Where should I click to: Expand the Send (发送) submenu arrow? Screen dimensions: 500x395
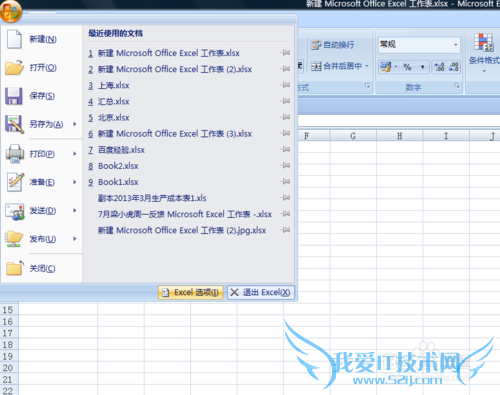coord(75,210)
